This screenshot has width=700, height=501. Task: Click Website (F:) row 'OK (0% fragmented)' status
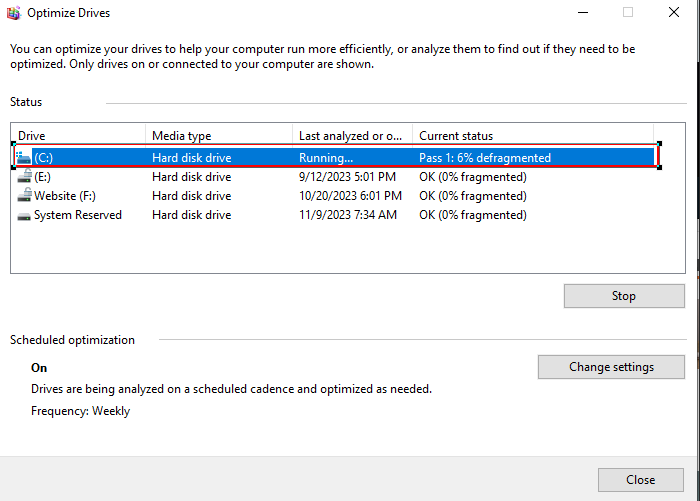point(473,196)
